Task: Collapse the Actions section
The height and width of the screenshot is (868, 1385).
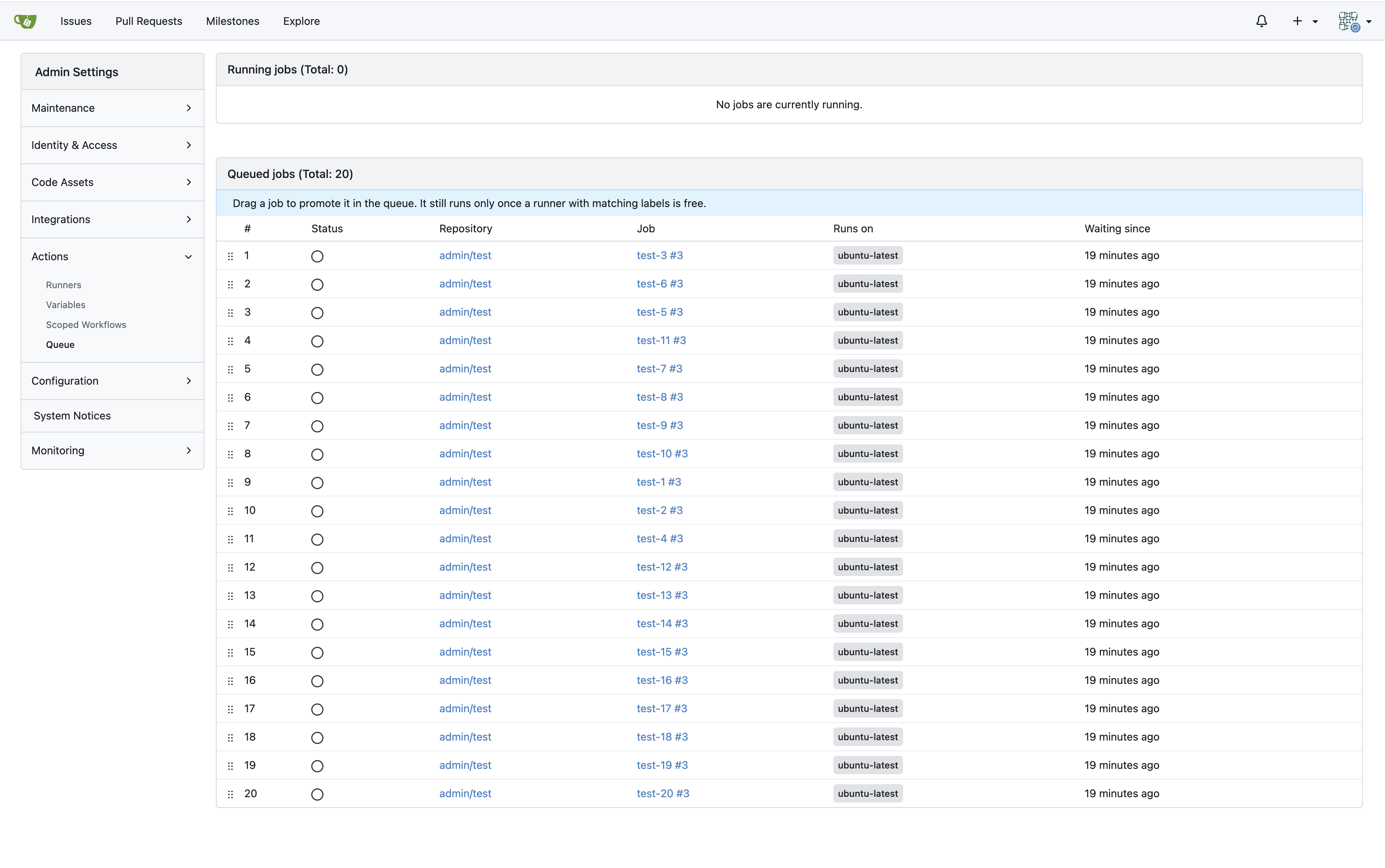Action: 112,256
